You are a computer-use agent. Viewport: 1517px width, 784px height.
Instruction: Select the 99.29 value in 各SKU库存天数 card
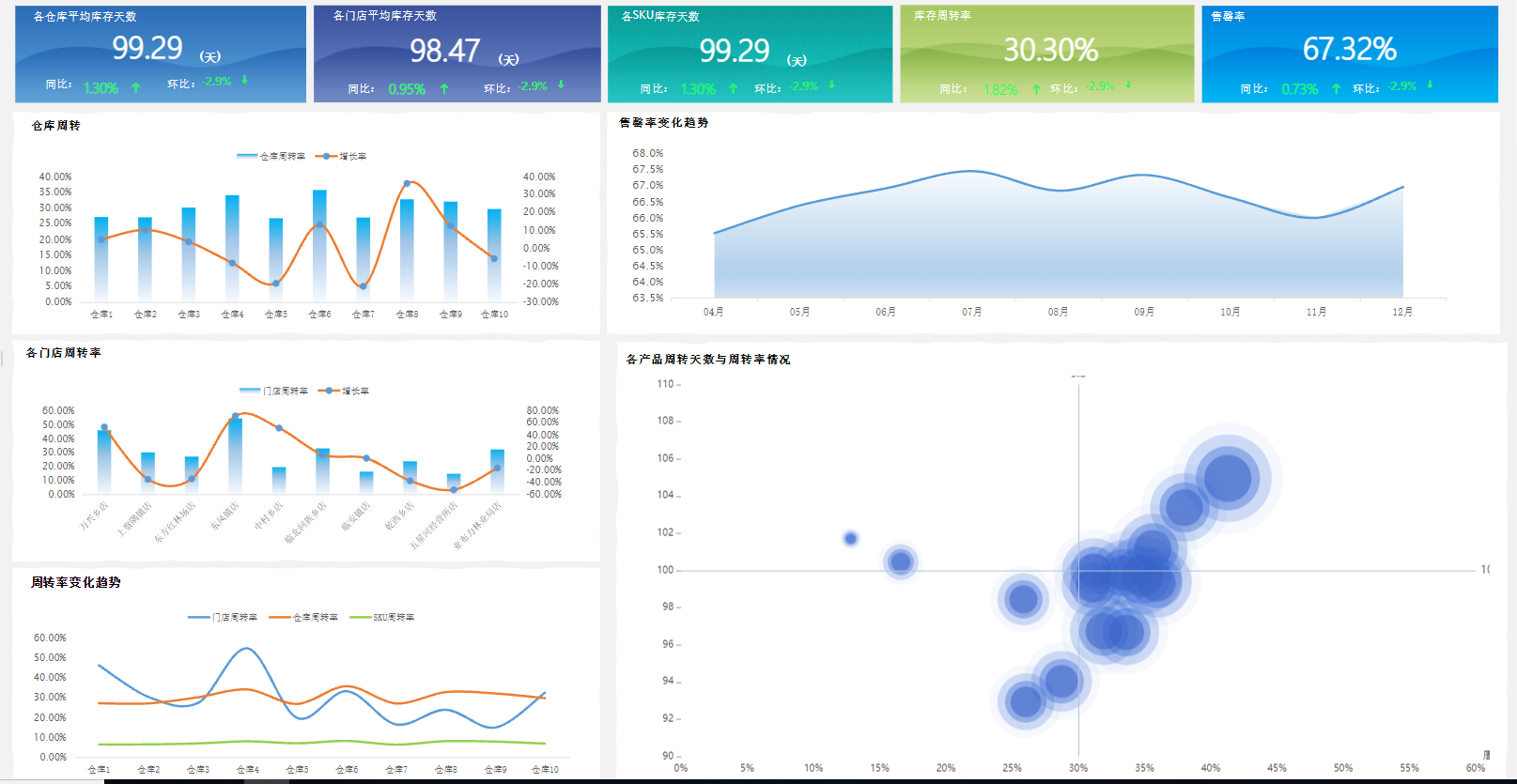coord(735,51)
